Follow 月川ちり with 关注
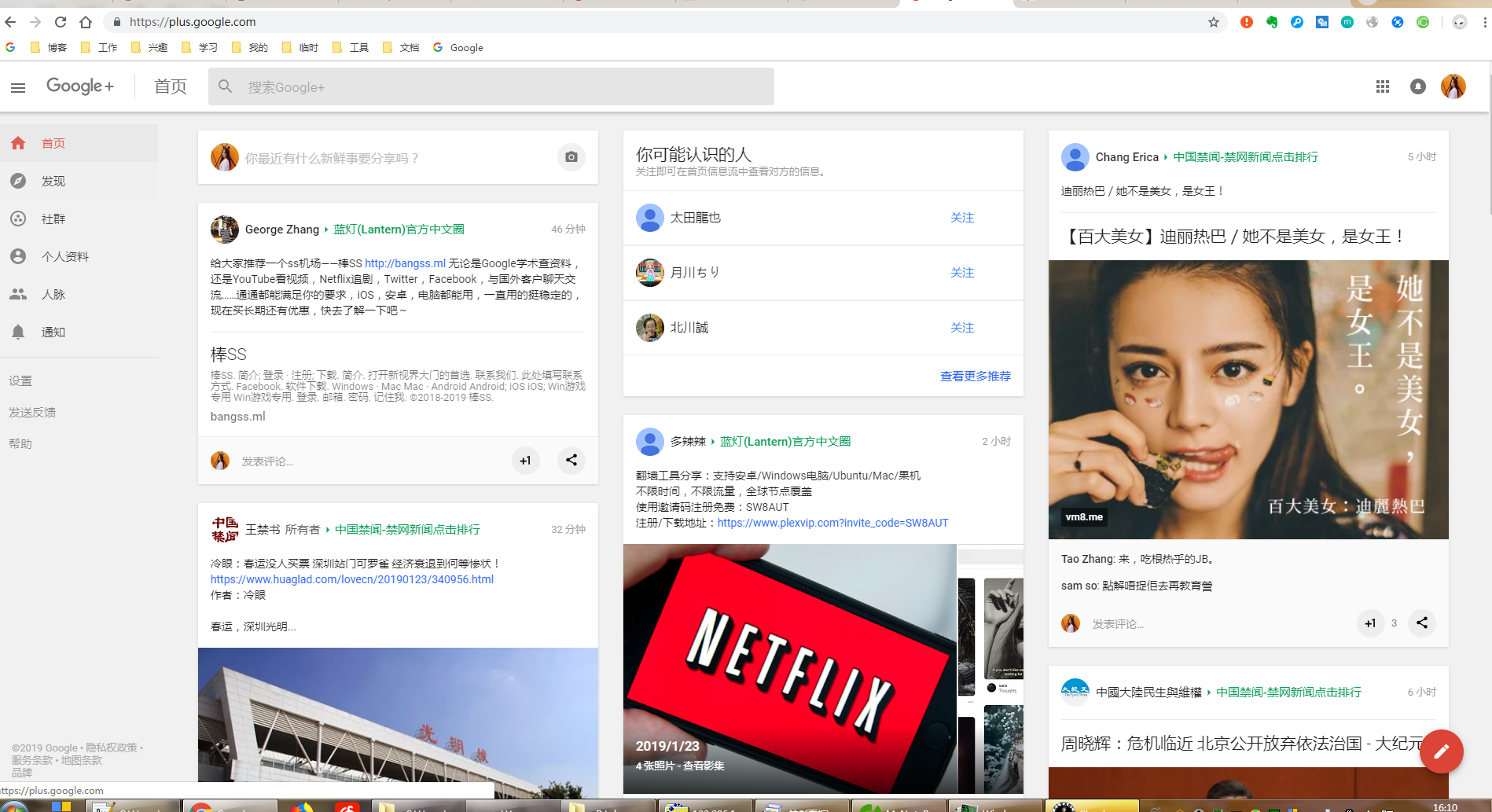 (x=962, y=273)
